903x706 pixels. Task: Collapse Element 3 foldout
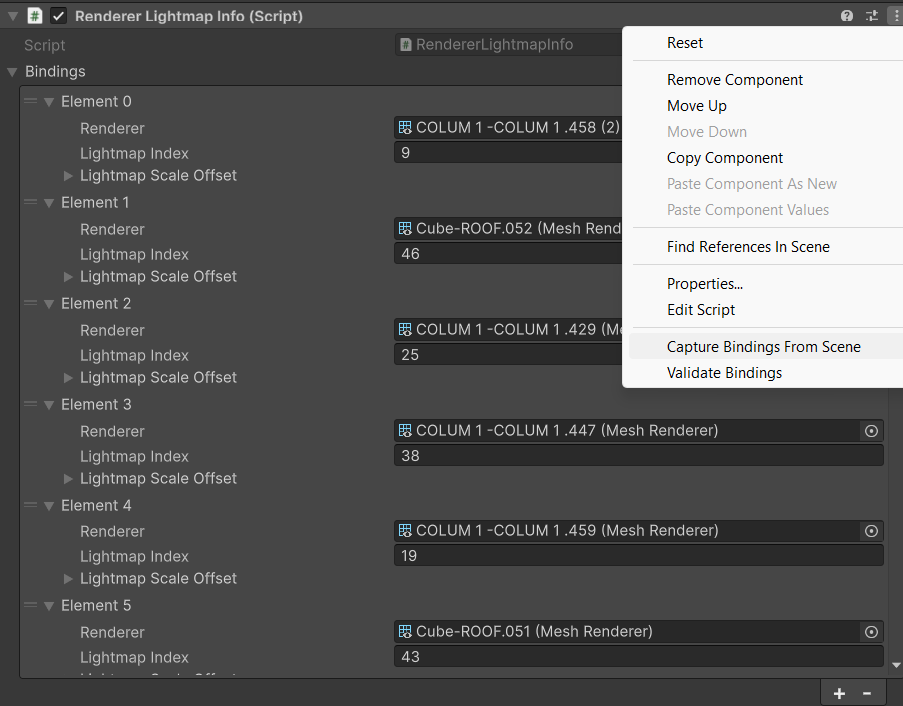[49, 405]
